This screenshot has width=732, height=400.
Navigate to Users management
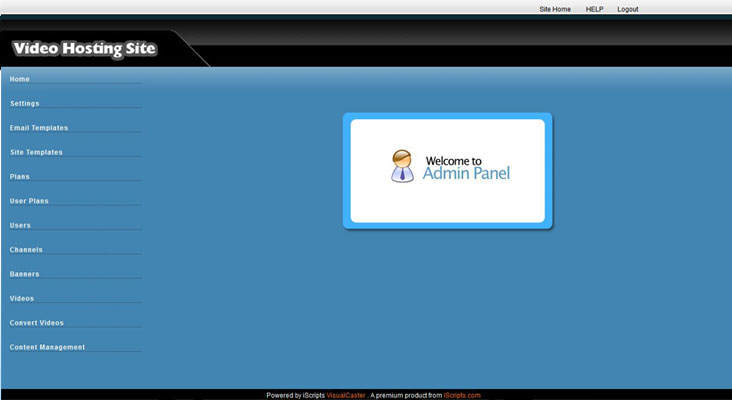20,225
